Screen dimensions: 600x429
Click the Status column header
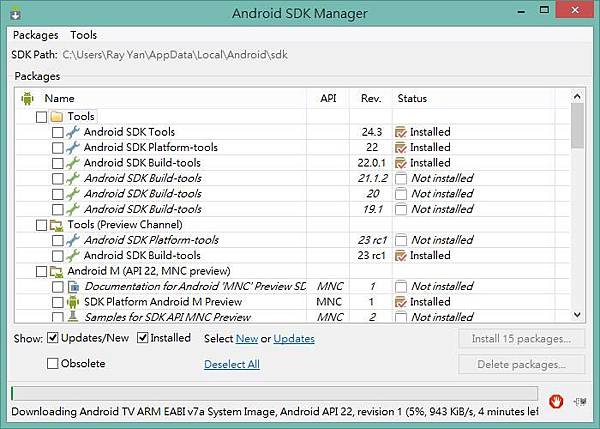coord(412,98)
